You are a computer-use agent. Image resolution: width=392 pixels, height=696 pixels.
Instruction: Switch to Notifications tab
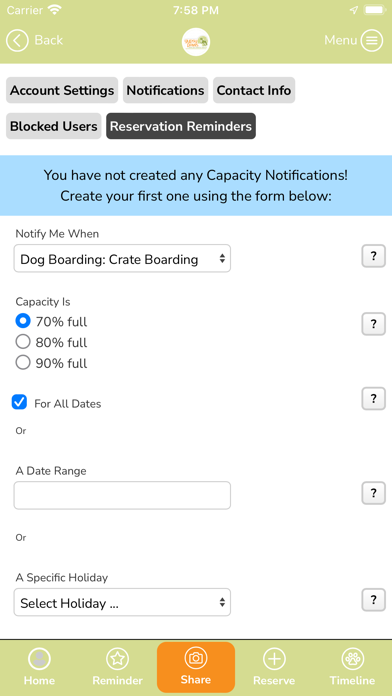coord(165,90)
